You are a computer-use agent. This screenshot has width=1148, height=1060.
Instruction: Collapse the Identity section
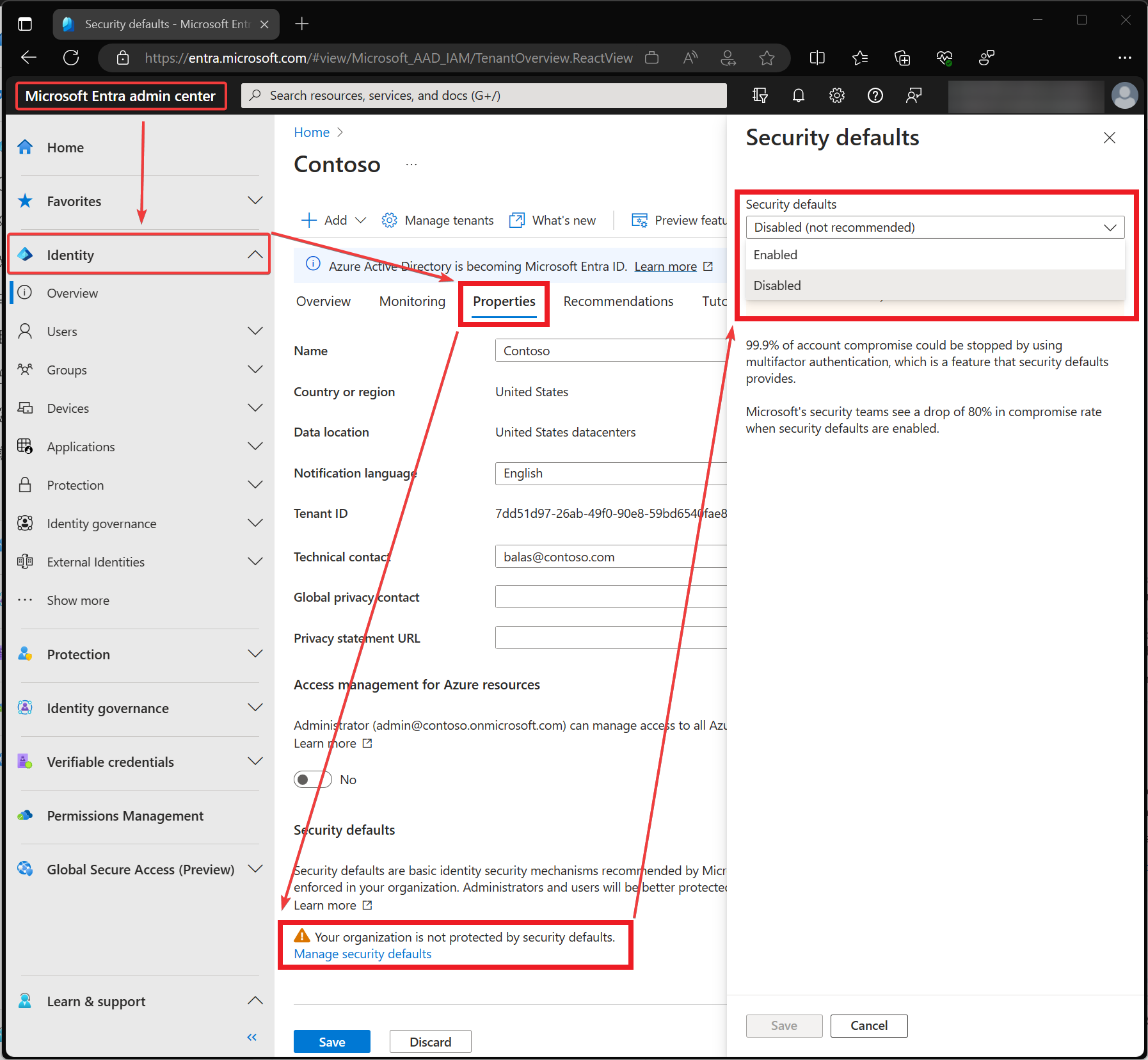coord(255,255)
